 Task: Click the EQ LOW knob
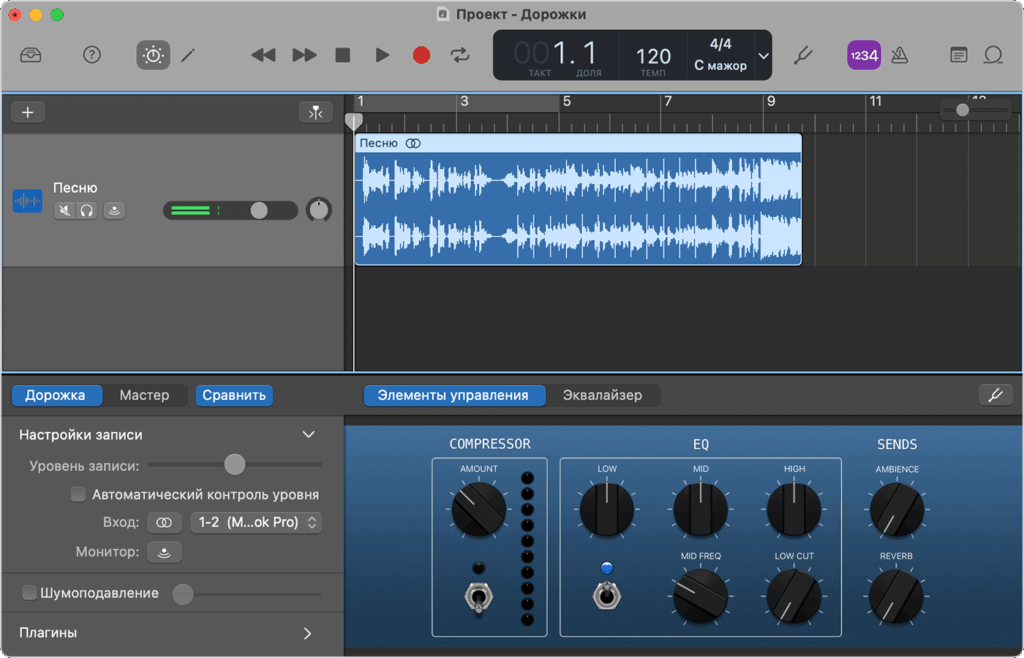click(x=607, y=509)
